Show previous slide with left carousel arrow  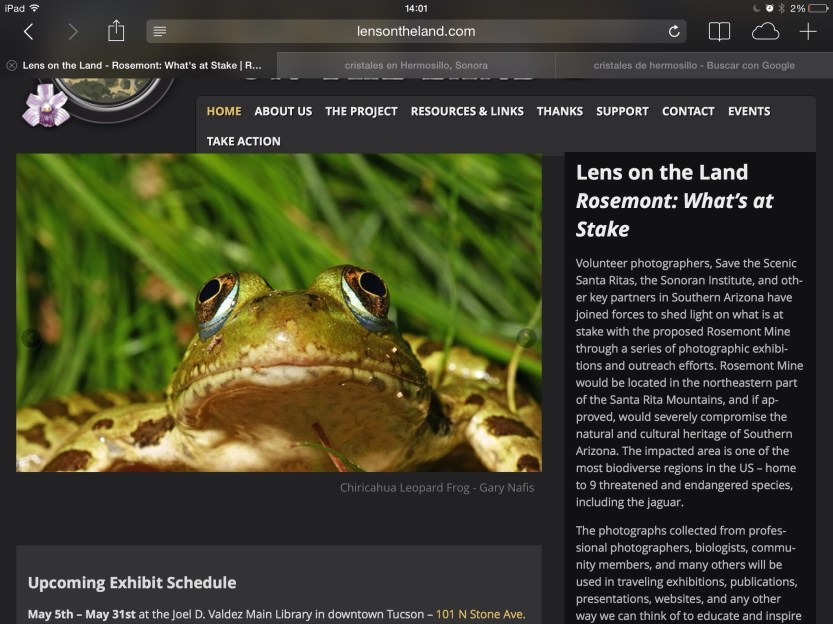coord(31,338)
